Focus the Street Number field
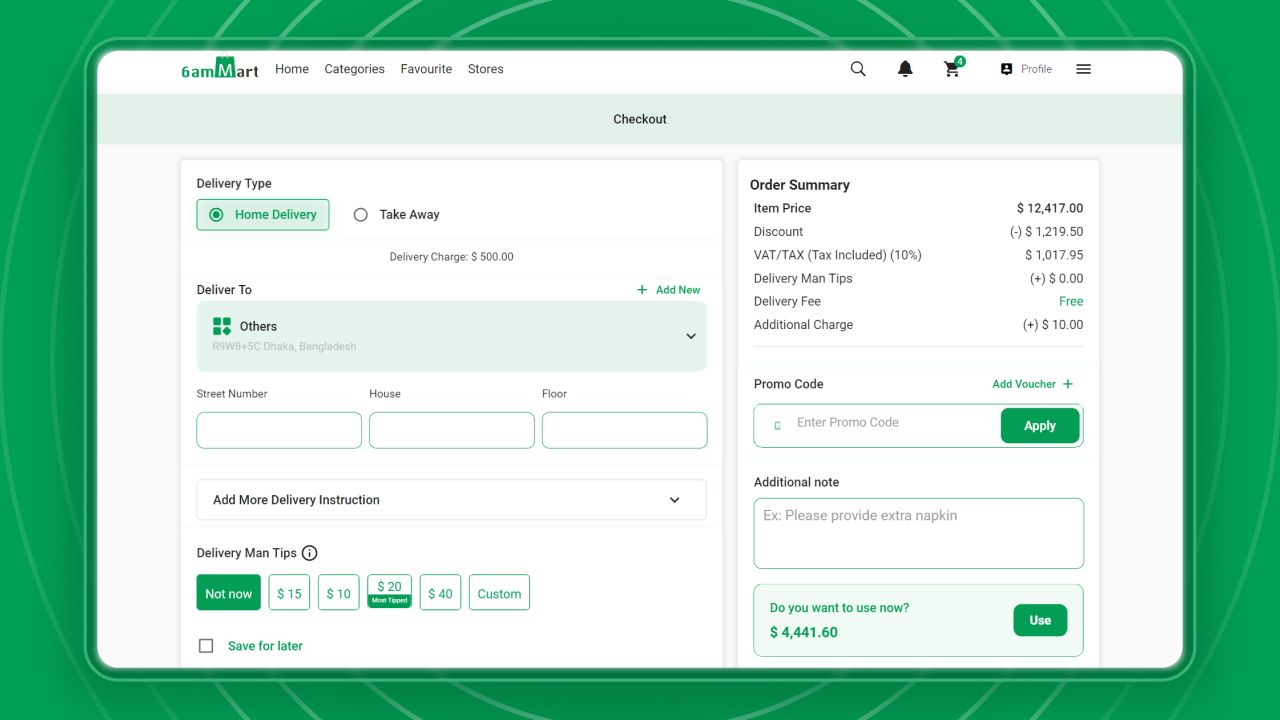Viewport: 1280px width, 720px height. [x=279, y=430]
